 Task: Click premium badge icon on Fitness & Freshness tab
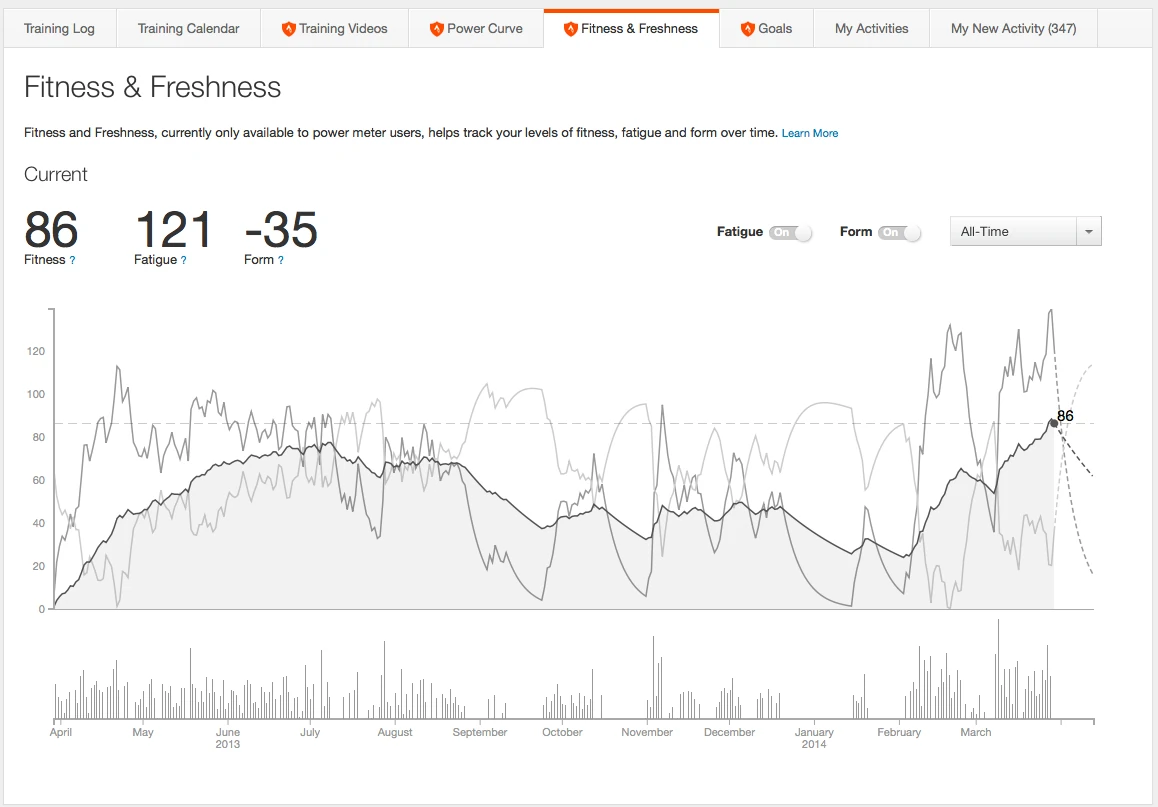[x=571, y=29]
